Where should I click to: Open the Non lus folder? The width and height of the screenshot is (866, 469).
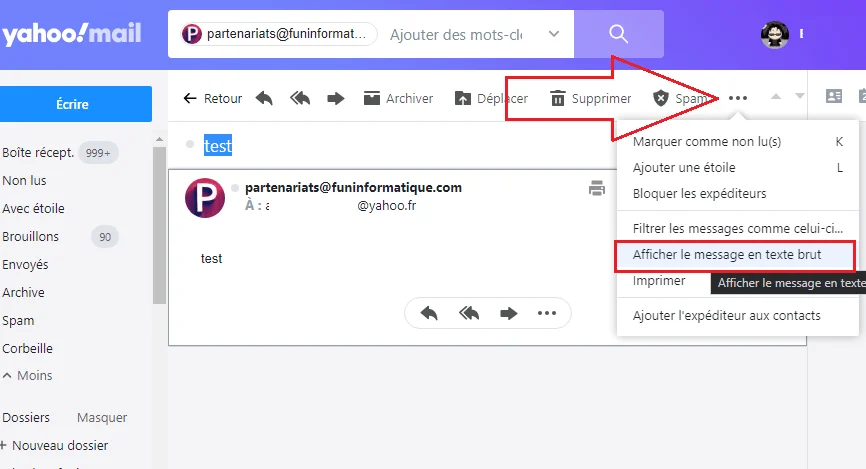(x=24, y=180)
